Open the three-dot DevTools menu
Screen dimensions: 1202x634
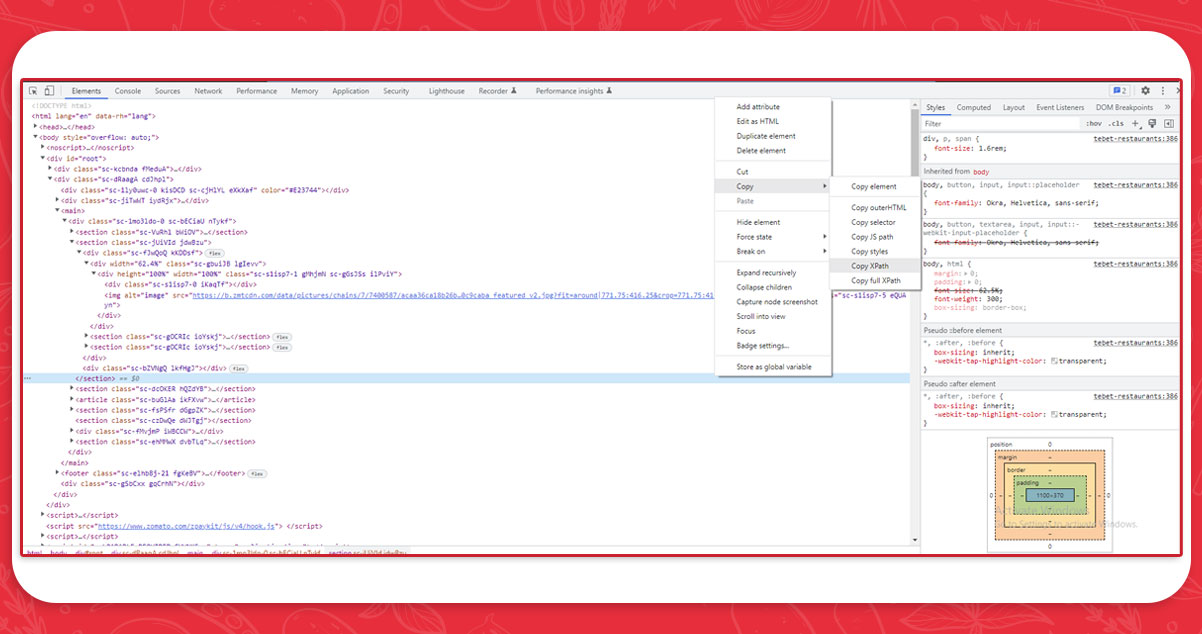coord(1163,91)
